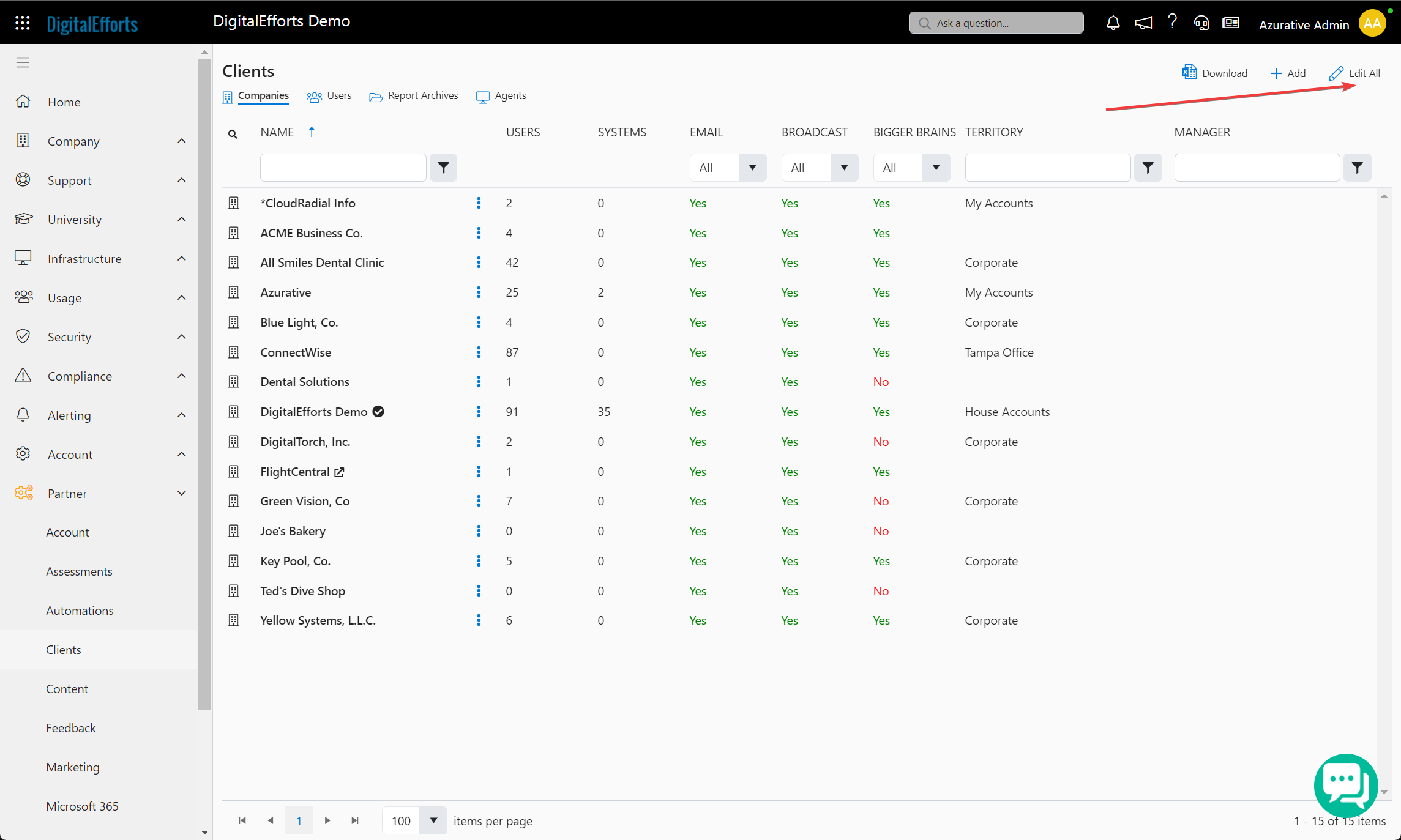Open options menu for ConnectWise row

[x=479, y=352]
